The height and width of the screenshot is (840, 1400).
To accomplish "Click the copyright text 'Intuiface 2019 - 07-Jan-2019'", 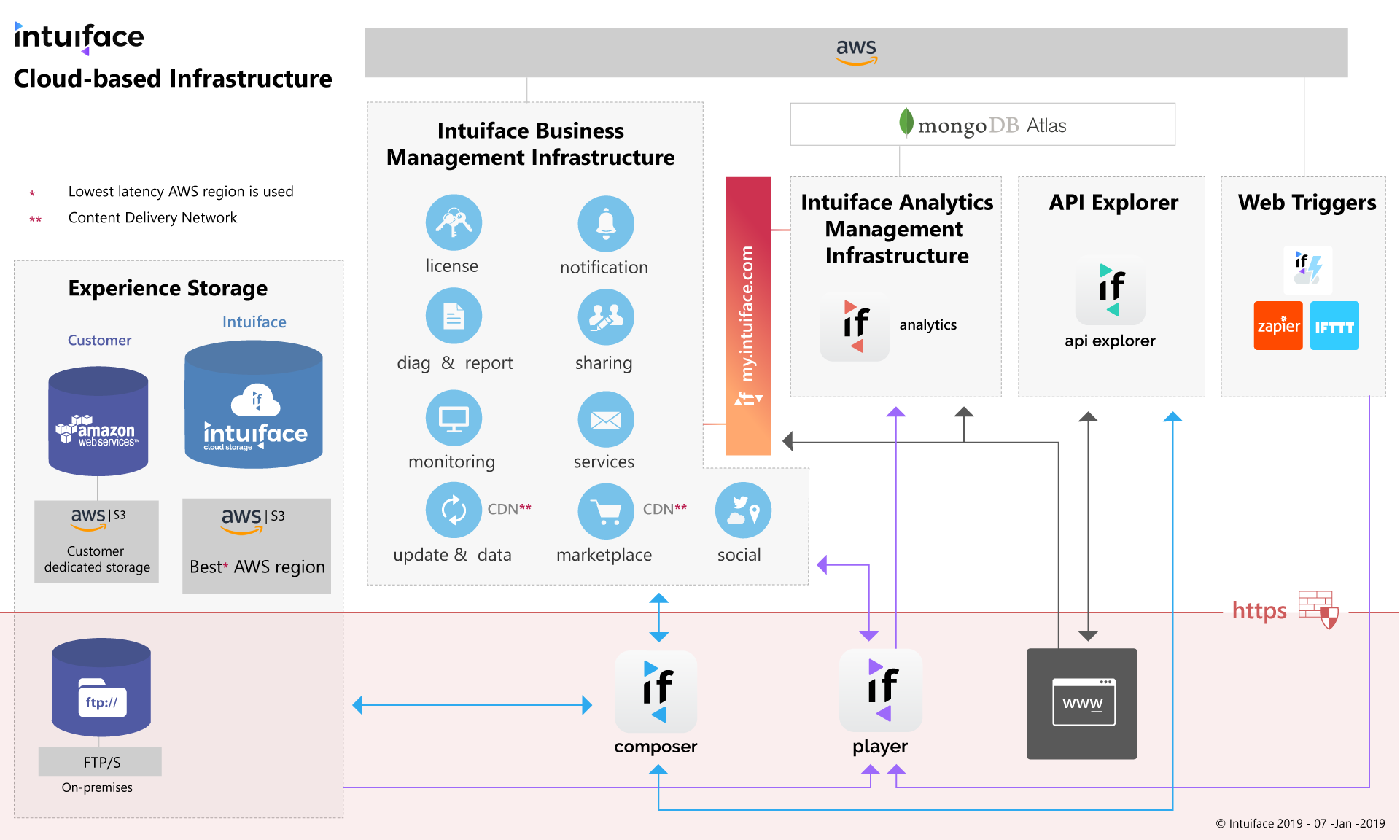I will 1300,823.
